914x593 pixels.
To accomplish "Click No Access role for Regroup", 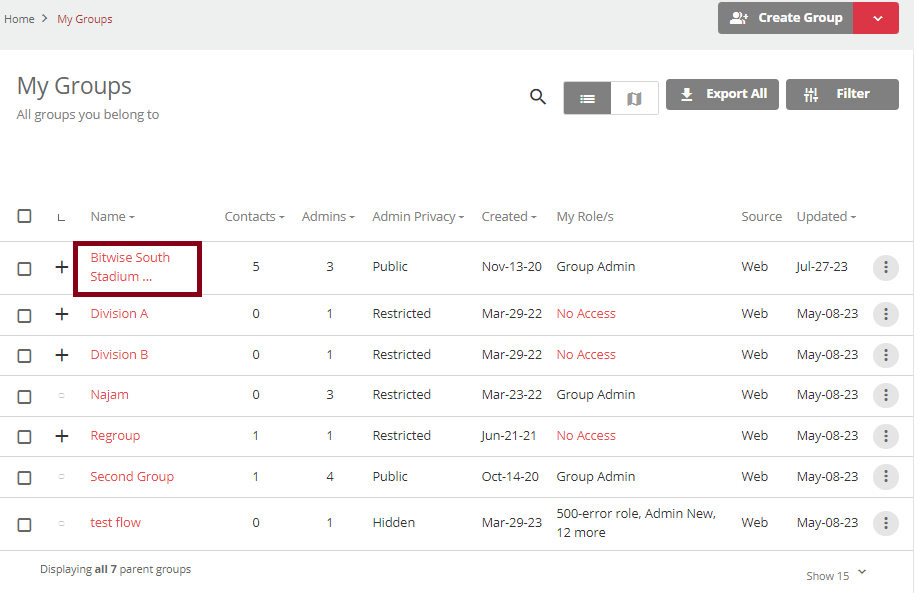I will pyautogui.click(x=586, y=436).
